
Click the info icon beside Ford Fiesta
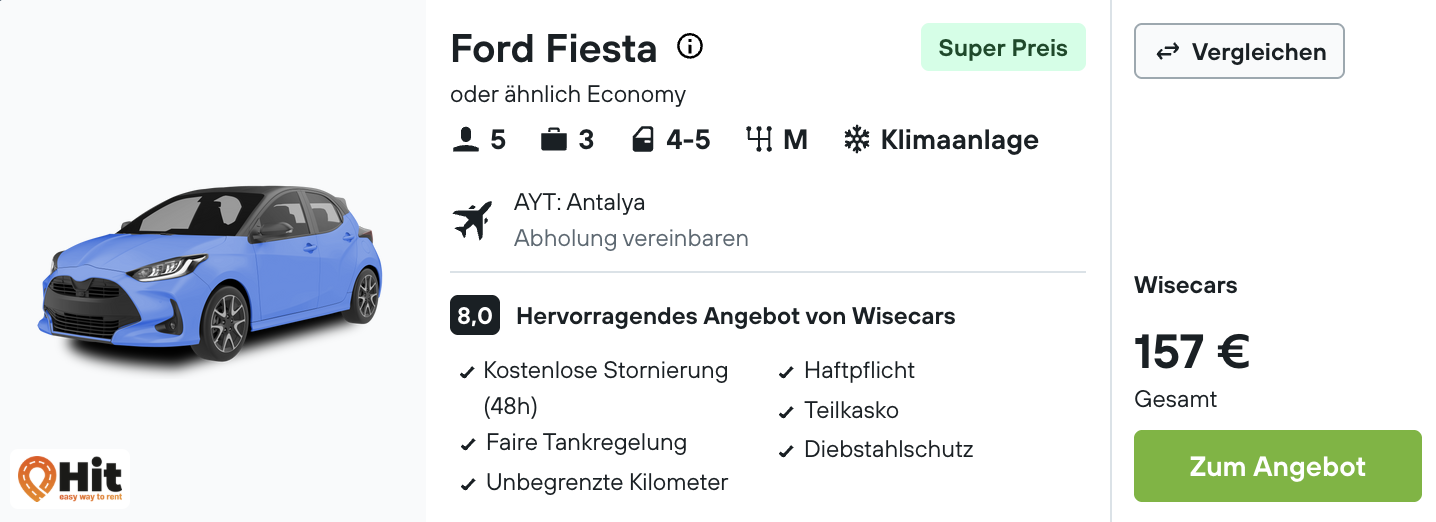[x=690, y=46]
